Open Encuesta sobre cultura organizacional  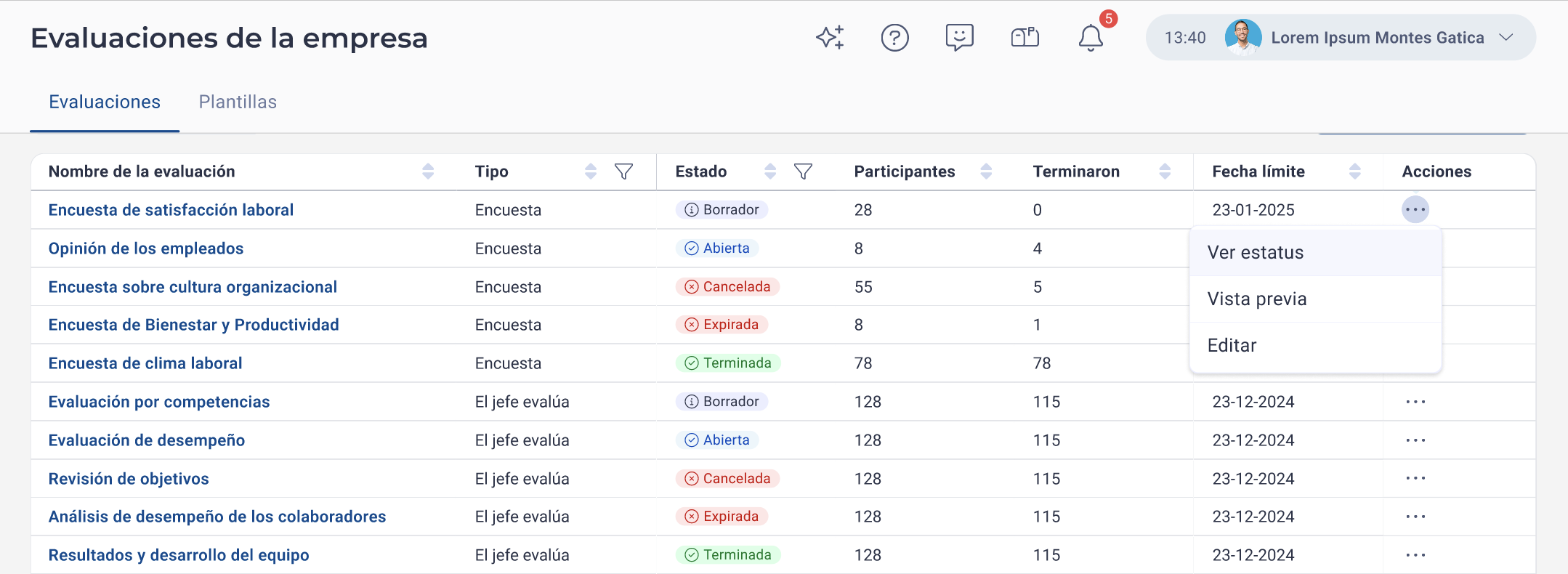(193, 286)
